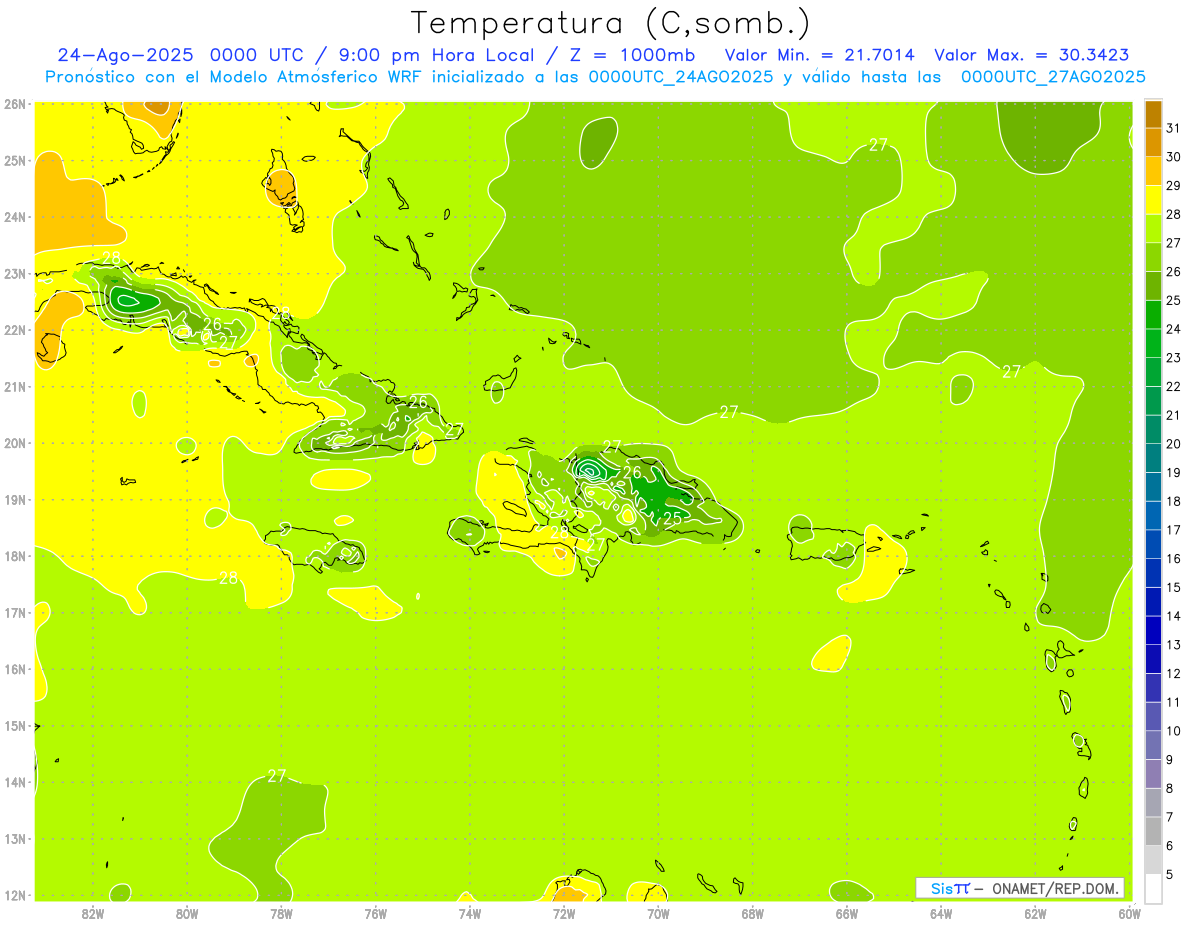Pick the legend swatch between 25 and 26

[1153, 286]
